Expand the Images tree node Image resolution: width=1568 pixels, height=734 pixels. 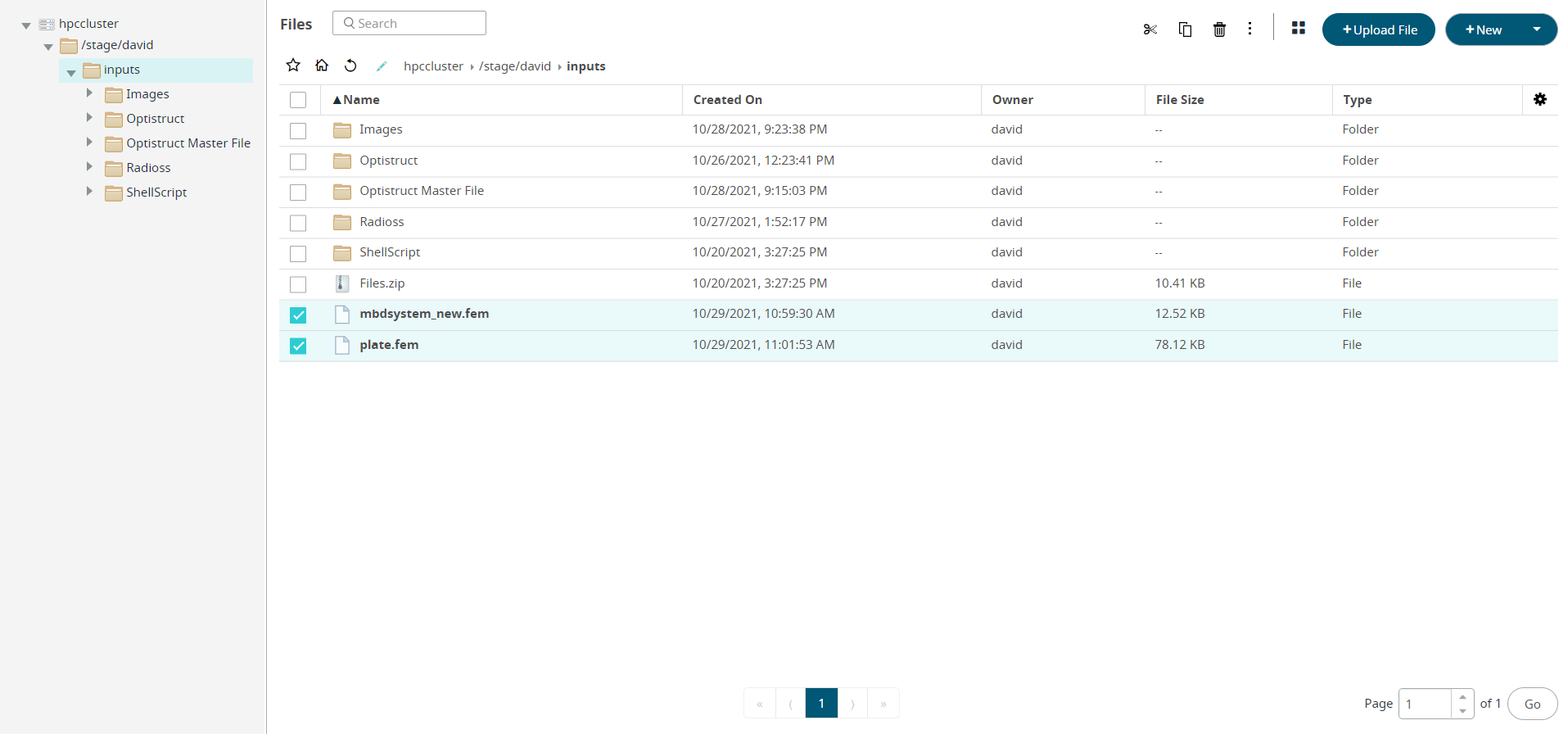89,93
